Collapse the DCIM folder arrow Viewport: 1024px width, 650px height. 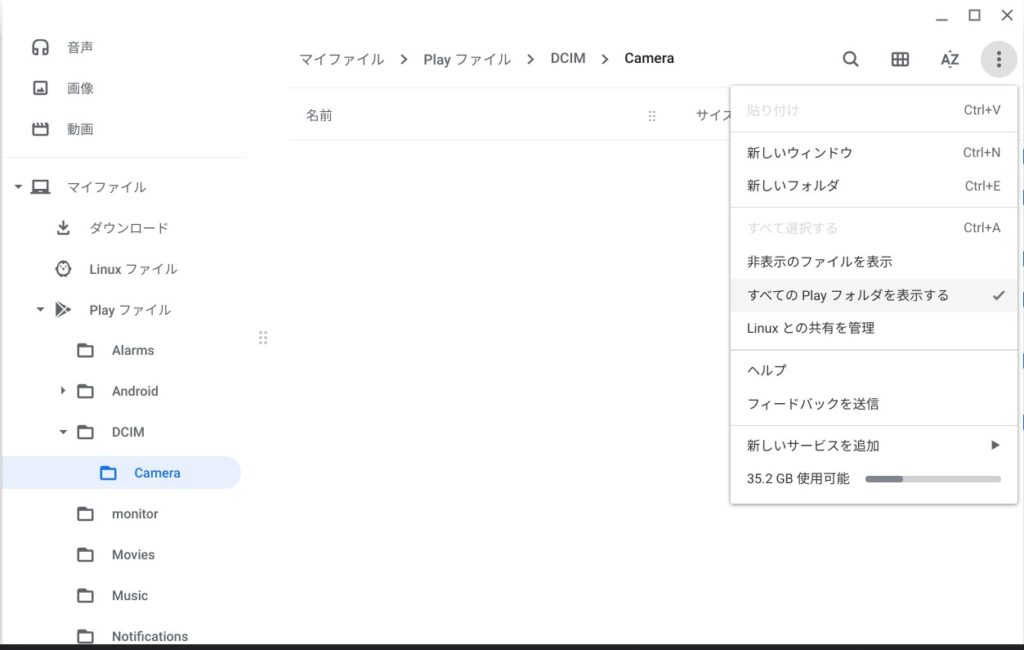[x=63, y=432]
